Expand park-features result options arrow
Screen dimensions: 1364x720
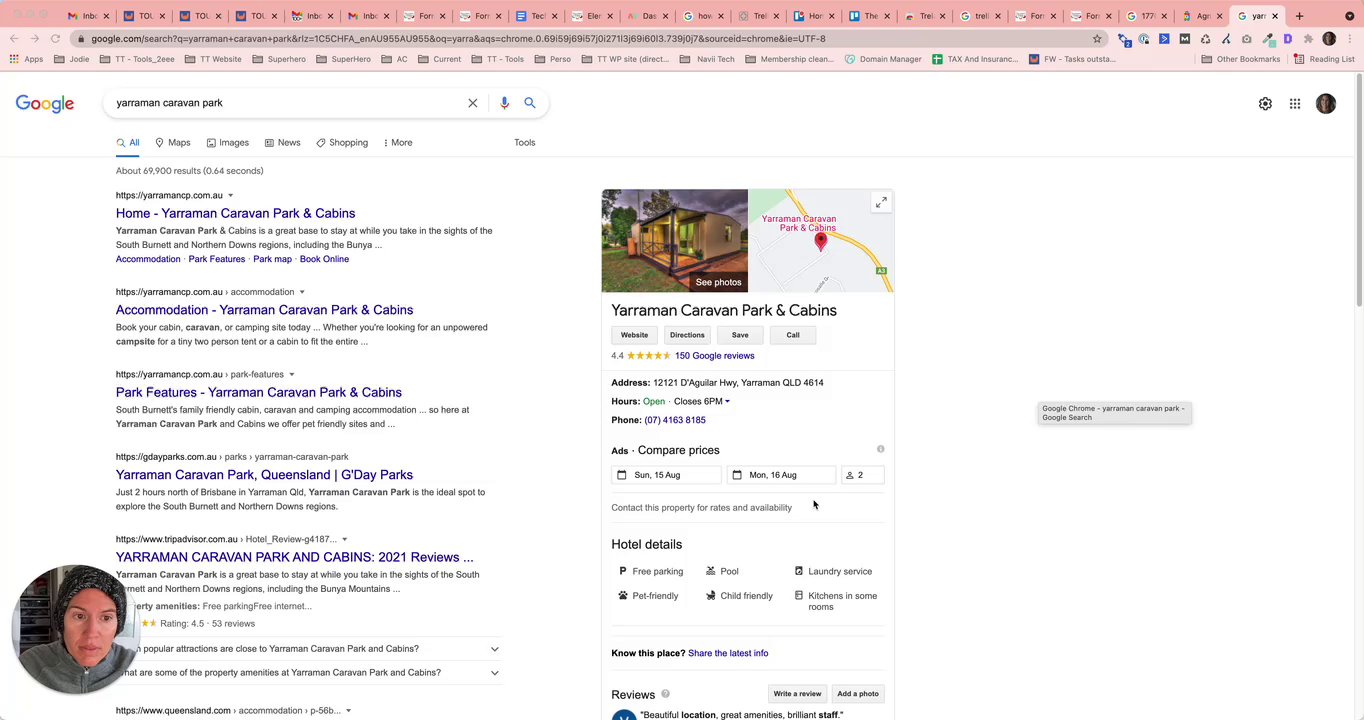[292, 375]
